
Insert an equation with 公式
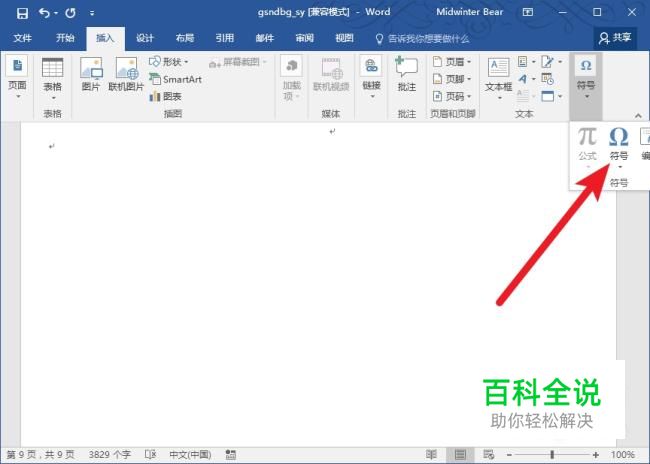click(x=587, y=147)
